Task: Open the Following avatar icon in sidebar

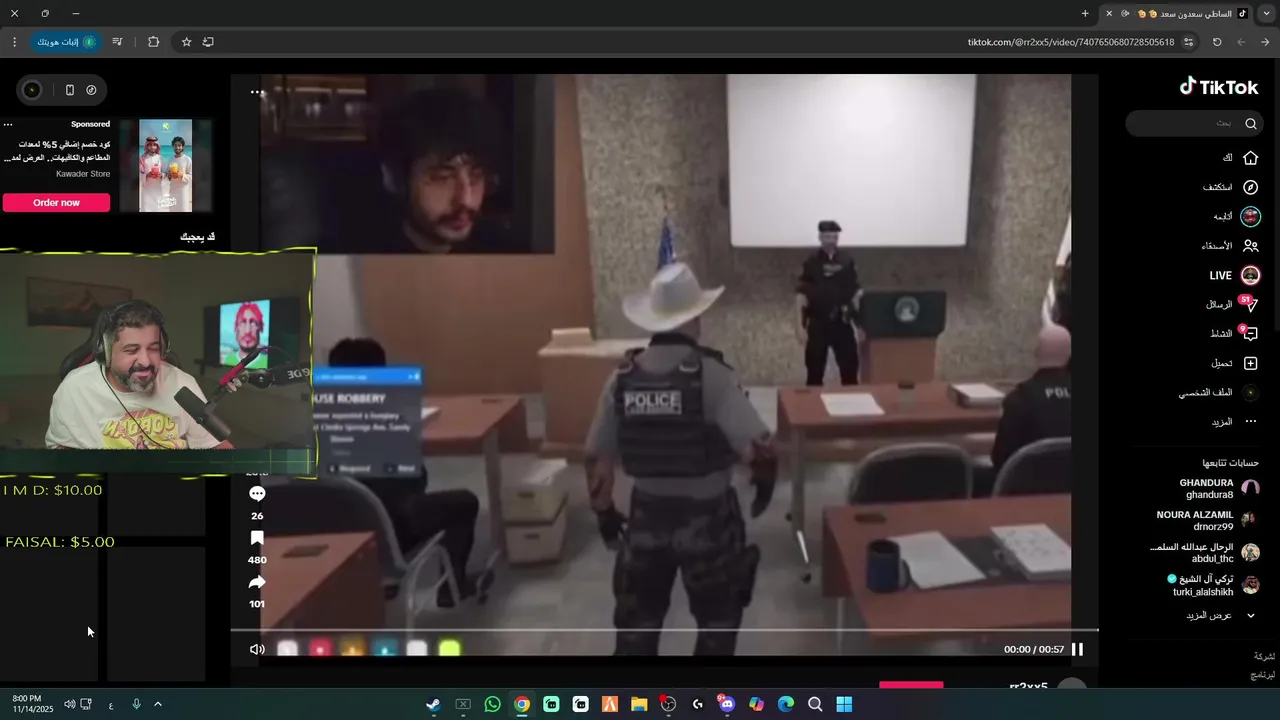Action: pos(1250,216)
